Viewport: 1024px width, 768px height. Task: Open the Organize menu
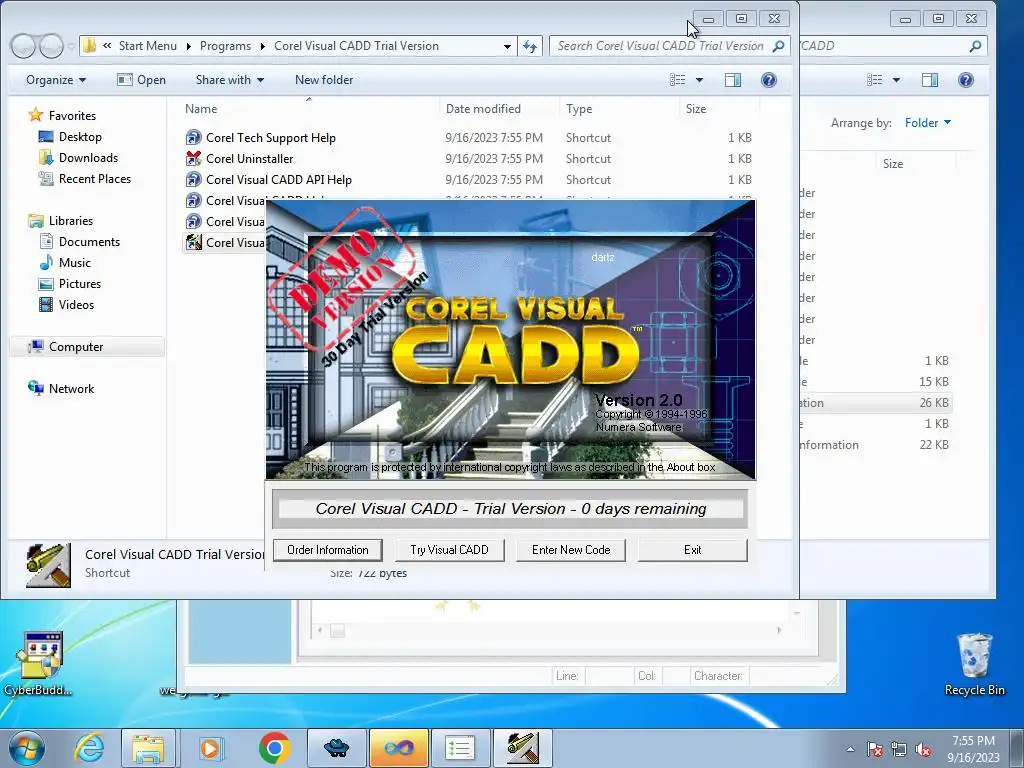point(56,80)
